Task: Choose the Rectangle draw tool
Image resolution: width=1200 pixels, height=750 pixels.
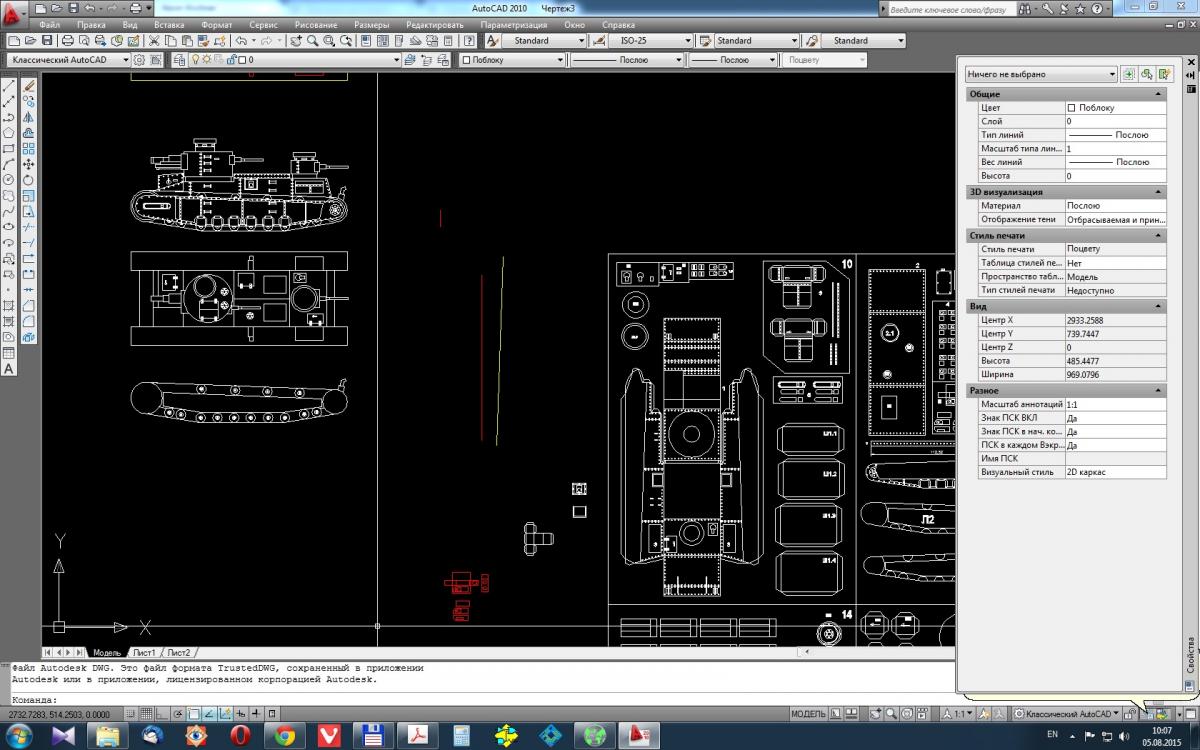Action: tap(9, 148)
